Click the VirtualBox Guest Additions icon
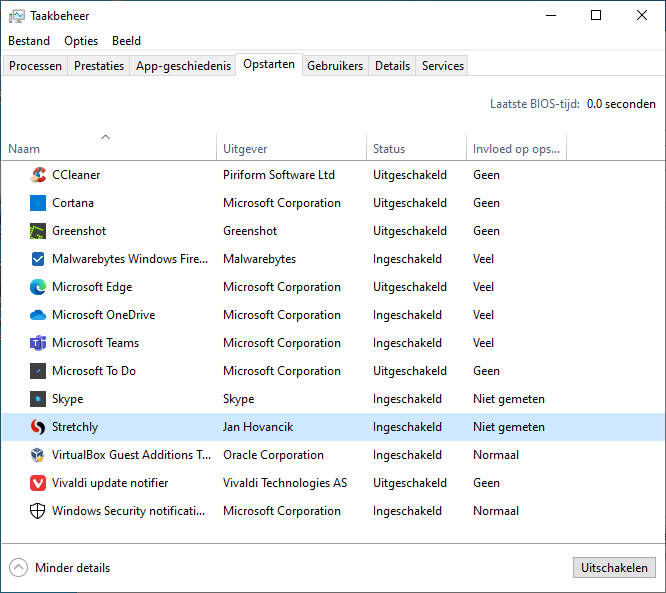The width and height of the screenshot is (666, 593). (x=38, y=455)
